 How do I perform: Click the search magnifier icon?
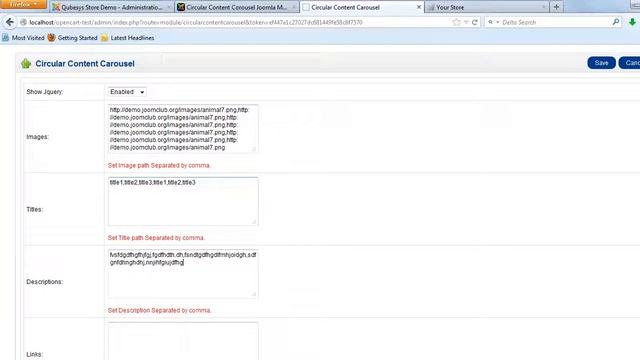coord(616,22)
